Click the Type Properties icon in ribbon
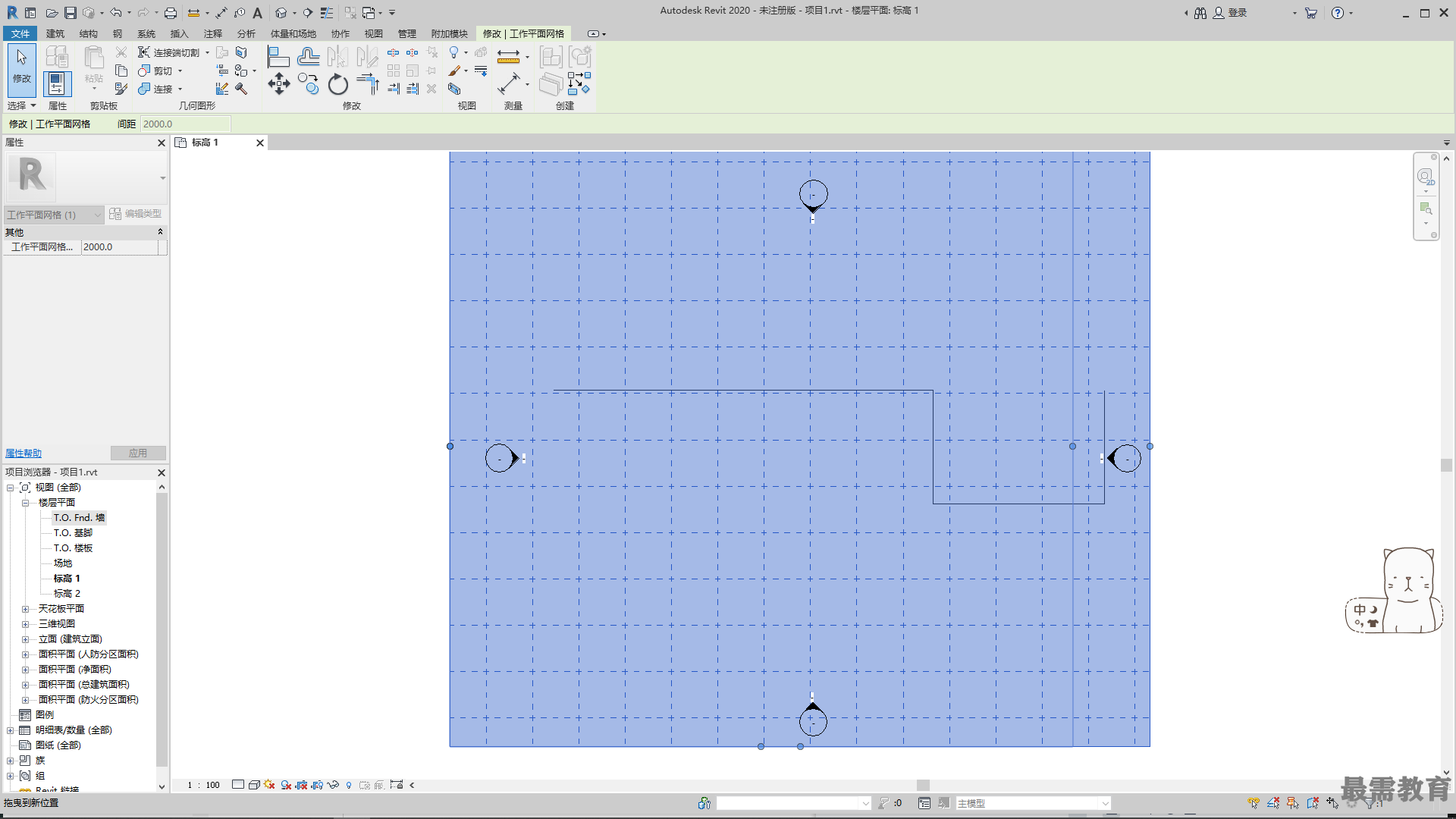 point(57,57)
